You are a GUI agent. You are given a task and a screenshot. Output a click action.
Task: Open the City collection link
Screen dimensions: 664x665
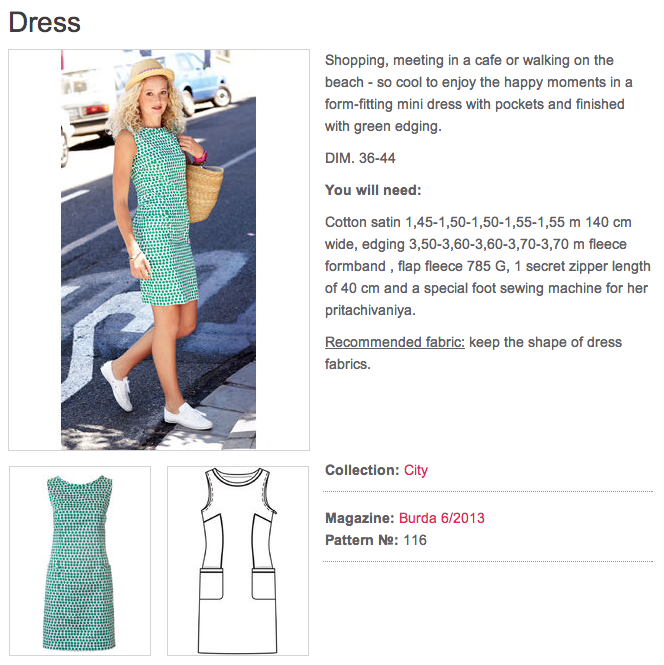[x=416, y=470]
